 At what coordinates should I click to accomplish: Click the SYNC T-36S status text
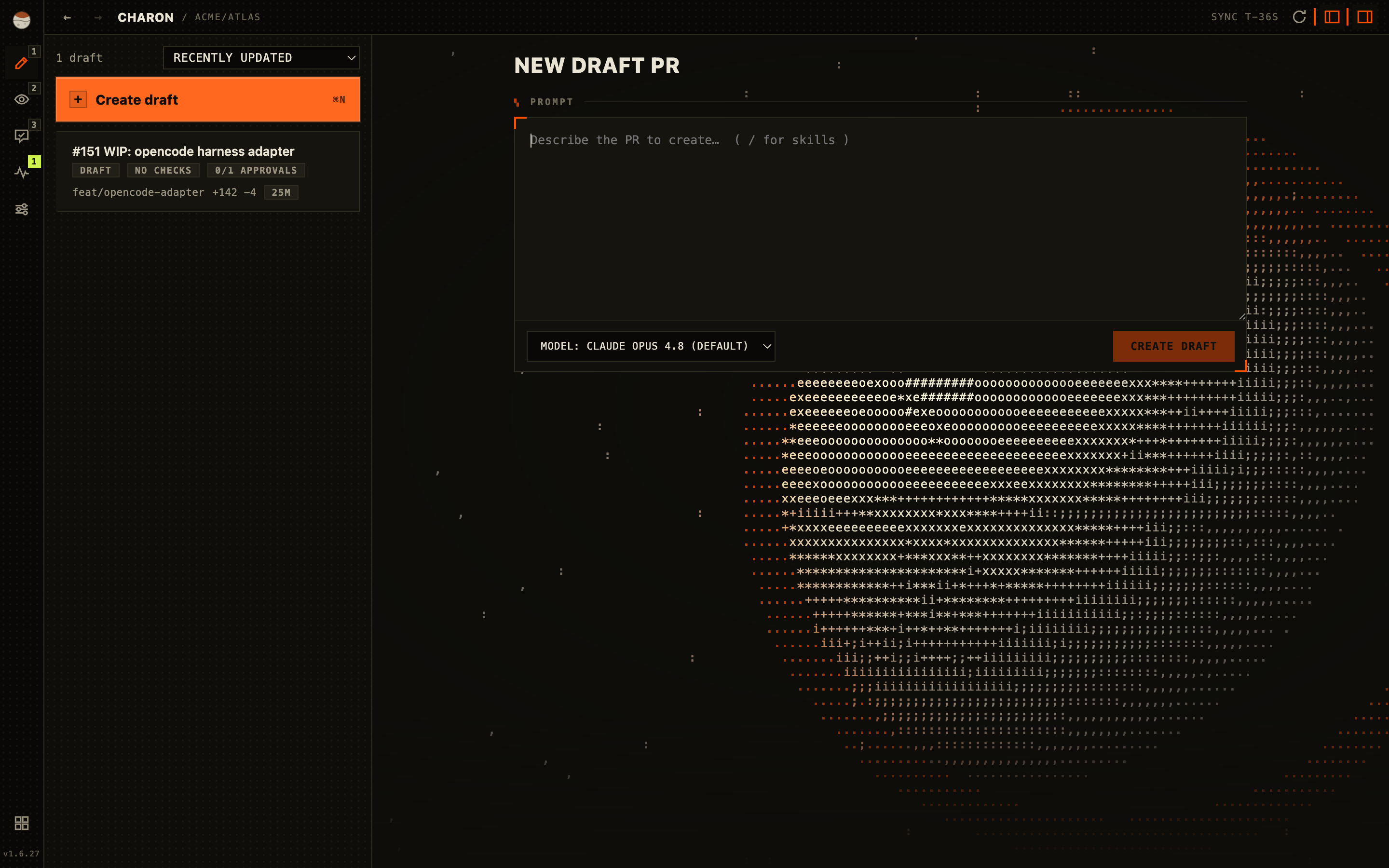click(x=1244, y=17)
